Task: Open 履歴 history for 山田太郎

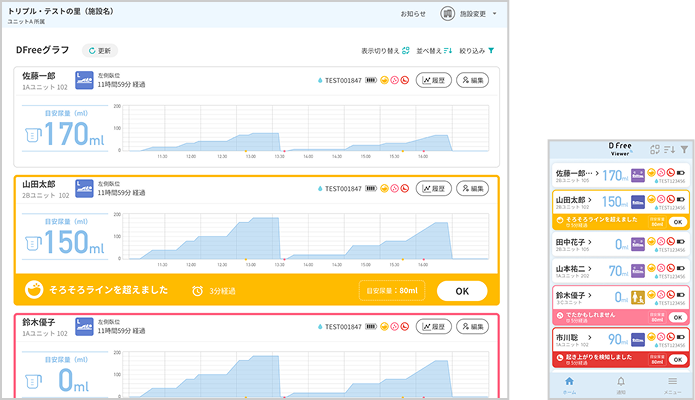Action: [433, 188]
